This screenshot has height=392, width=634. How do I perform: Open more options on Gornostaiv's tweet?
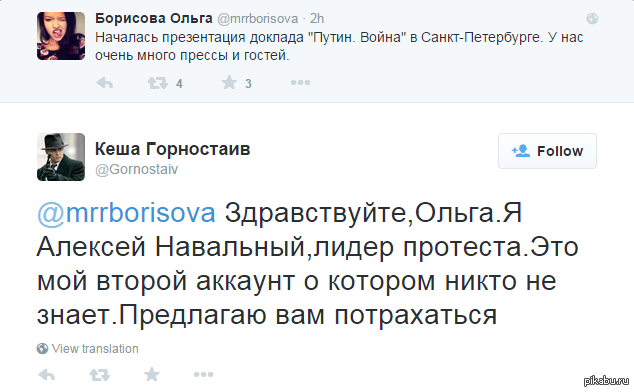pyautogui.click(x=203, y=375)
